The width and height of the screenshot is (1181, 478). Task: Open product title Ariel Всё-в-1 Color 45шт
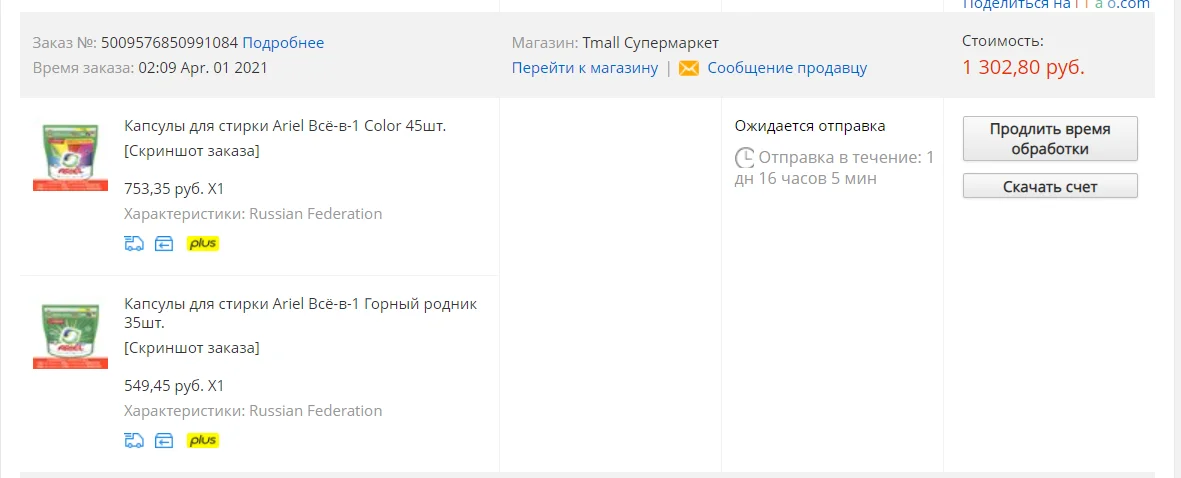(x=285, y=126)
